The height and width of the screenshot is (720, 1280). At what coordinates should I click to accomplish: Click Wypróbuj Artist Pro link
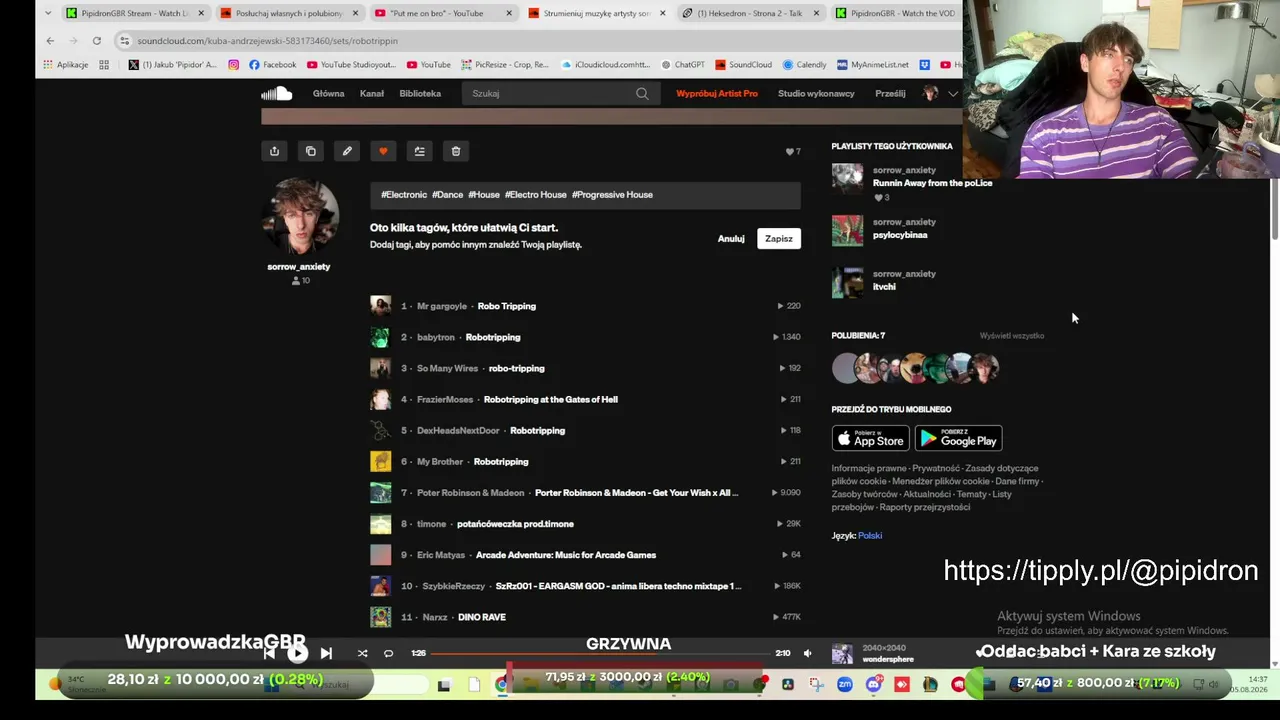tap(717, 93)
